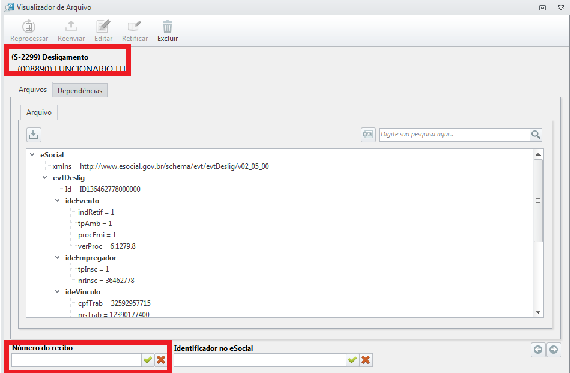Collapse the ideVinculo tree node
Image resolution: width=570 pixels, height=373 pixels.
click(x=57, y=292)
